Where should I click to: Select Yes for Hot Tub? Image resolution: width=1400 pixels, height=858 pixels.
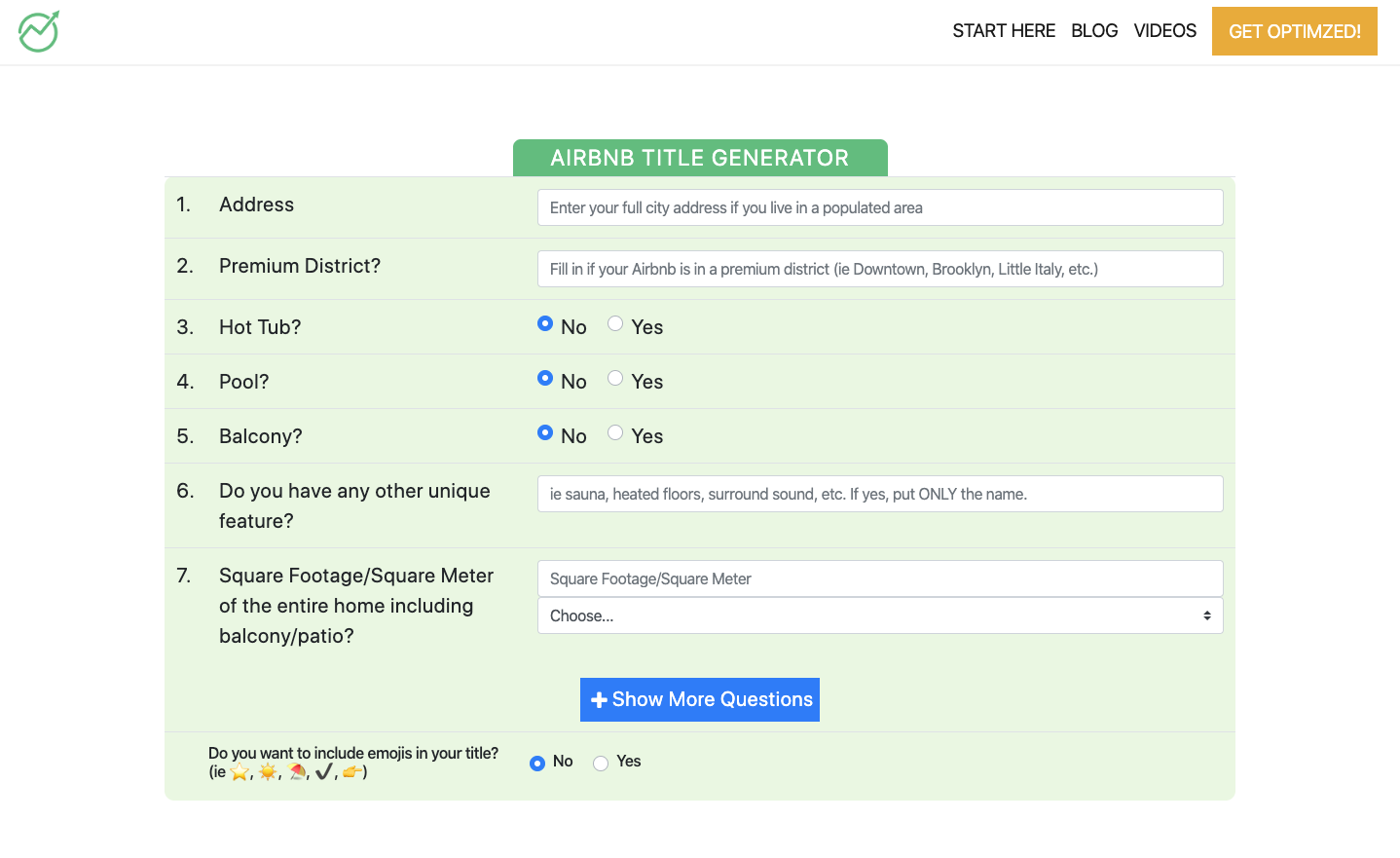click(615, 322)
